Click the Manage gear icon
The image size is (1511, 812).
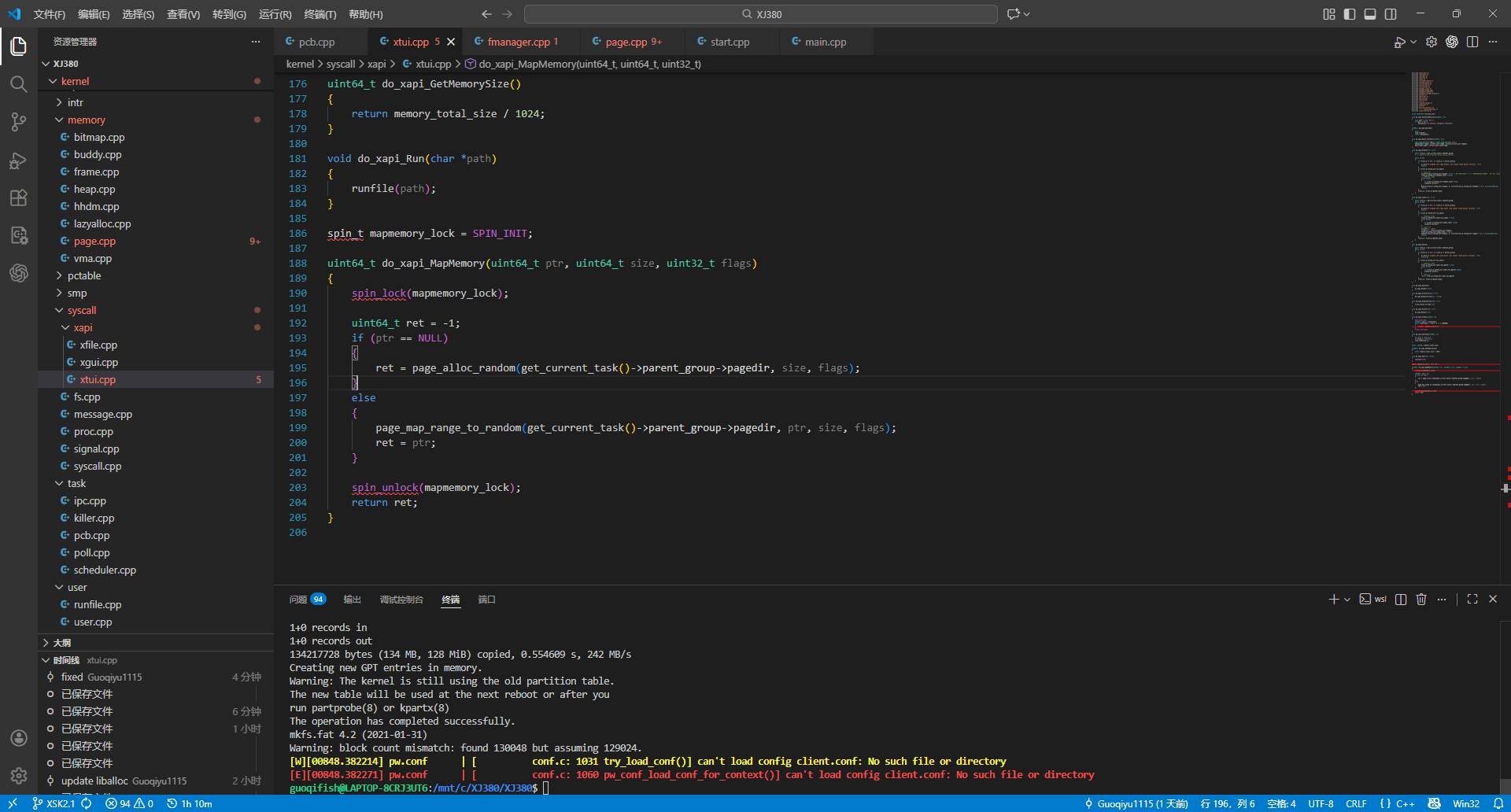point(19,776)
